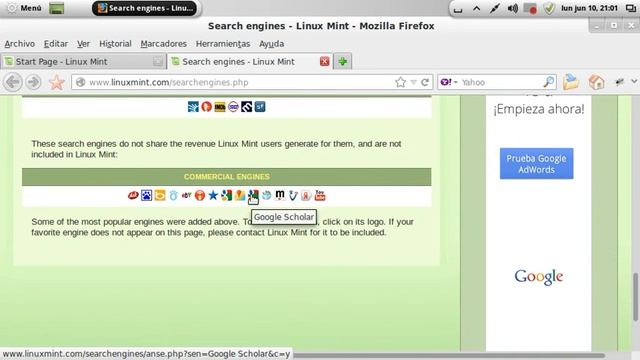The height and width of the screenshot is (360, 640).
Task: Open the volume speaker tray icon
Action: point(513,8)
